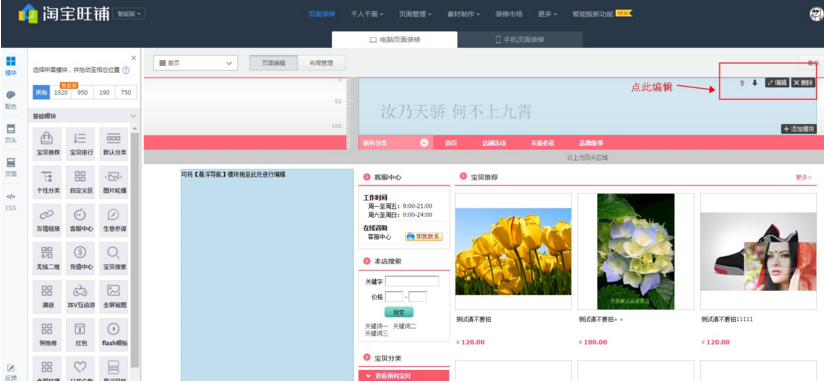Viewport: 824px width, 383px height.
Task: Collapse the 基础模块 section
Action: click(133, 116)
